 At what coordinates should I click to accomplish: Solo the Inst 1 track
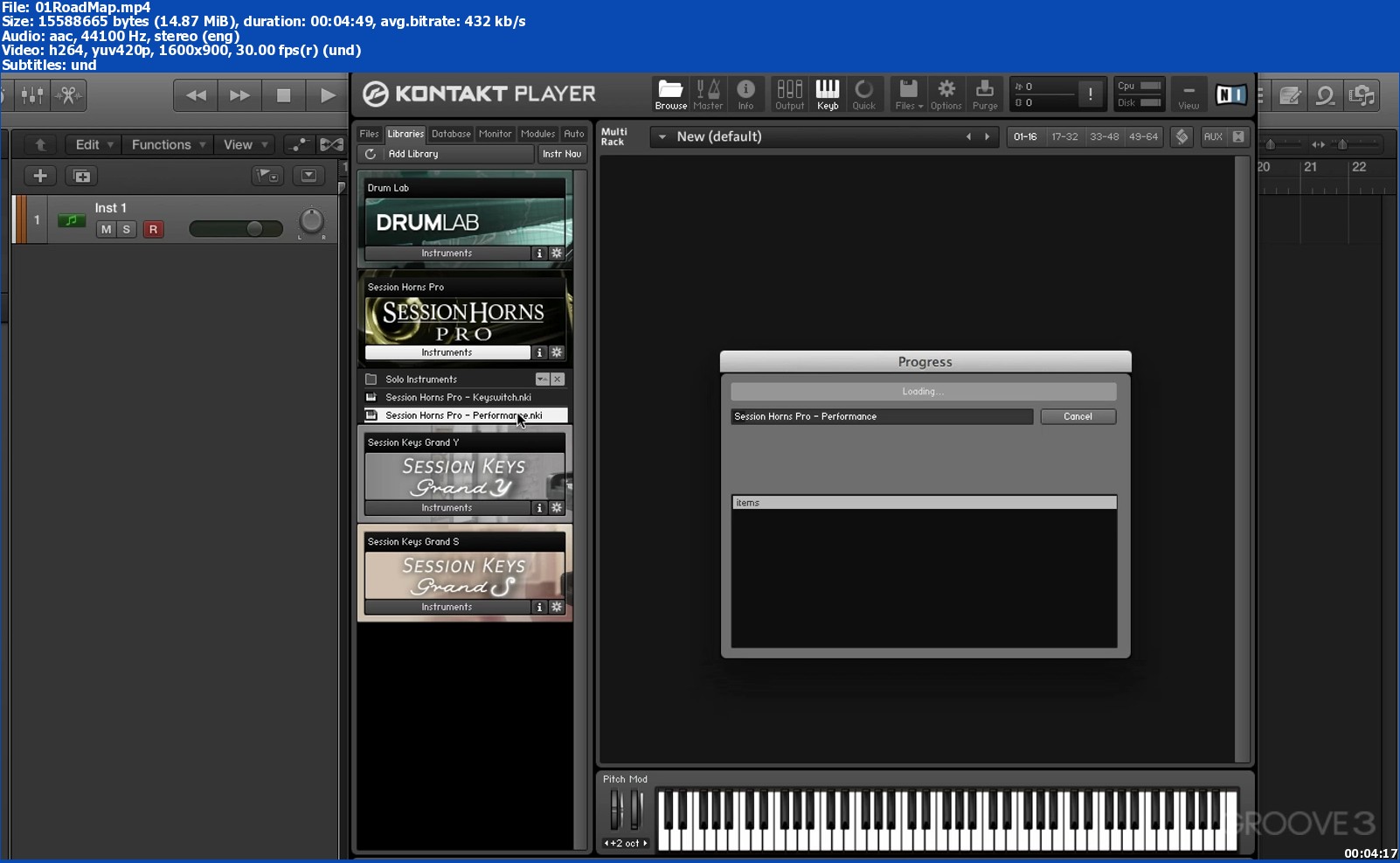tap(127, 229)
